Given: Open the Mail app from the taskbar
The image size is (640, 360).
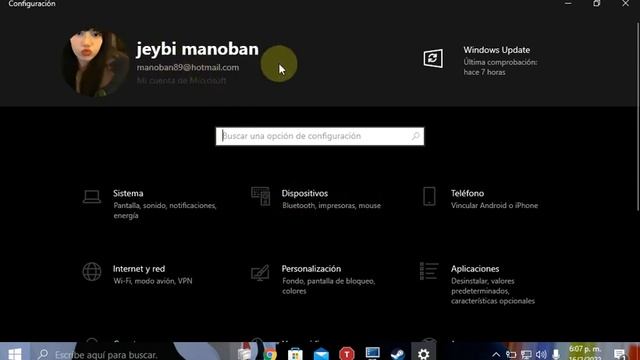Looking at the screenshot, I should tap(321, 354).
